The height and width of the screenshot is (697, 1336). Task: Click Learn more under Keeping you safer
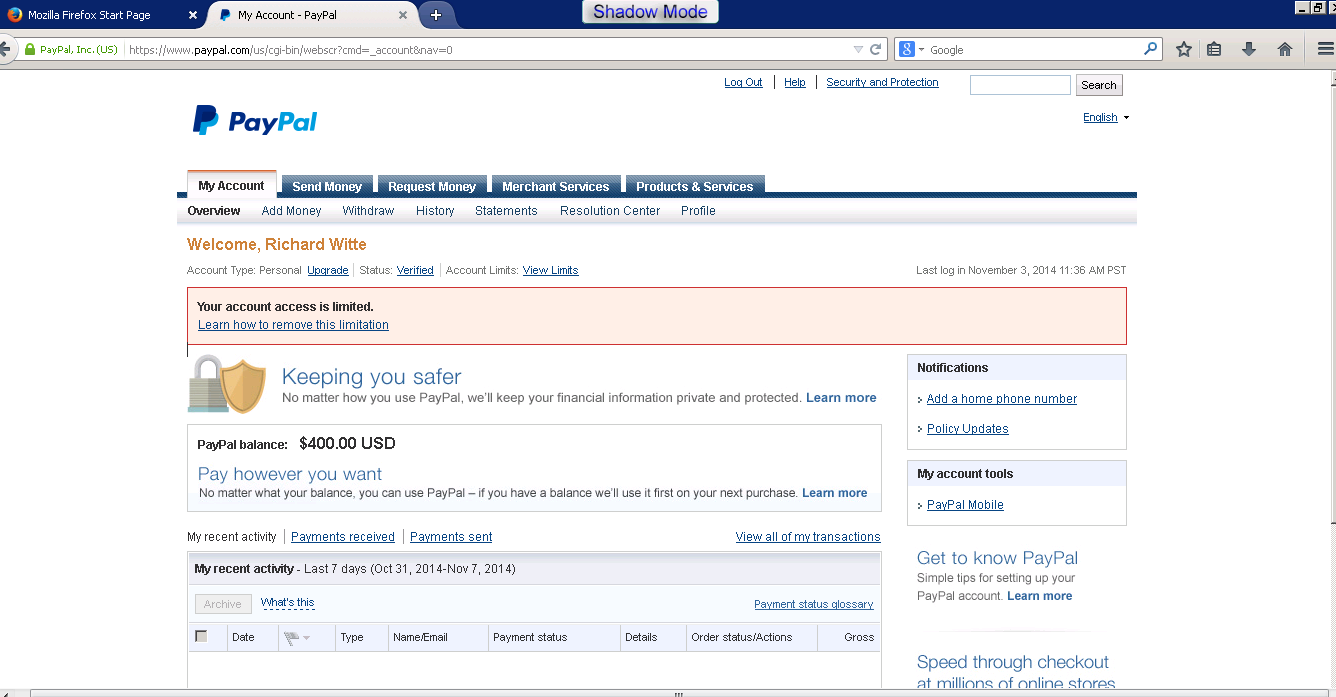[x=841, y=397]
